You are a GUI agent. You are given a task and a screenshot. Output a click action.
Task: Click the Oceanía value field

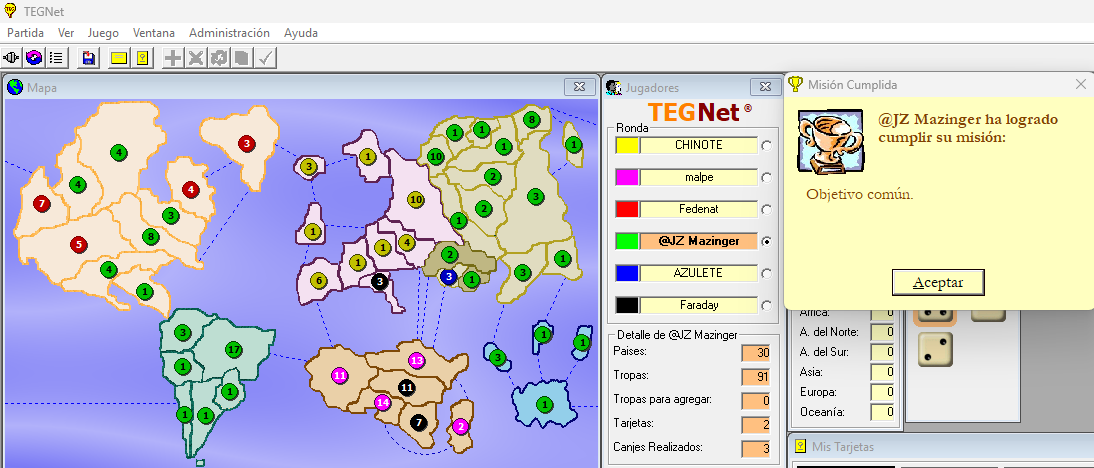click(883, 413)
